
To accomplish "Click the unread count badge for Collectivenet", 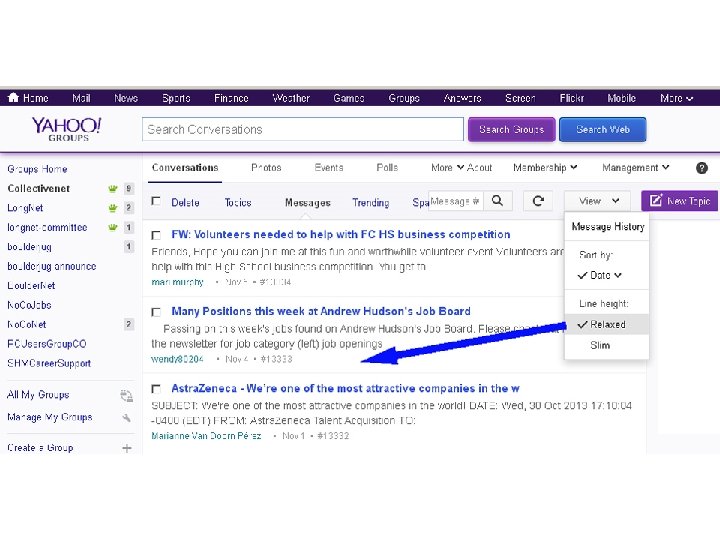I will pyautogui.click(x=129, y=188).
